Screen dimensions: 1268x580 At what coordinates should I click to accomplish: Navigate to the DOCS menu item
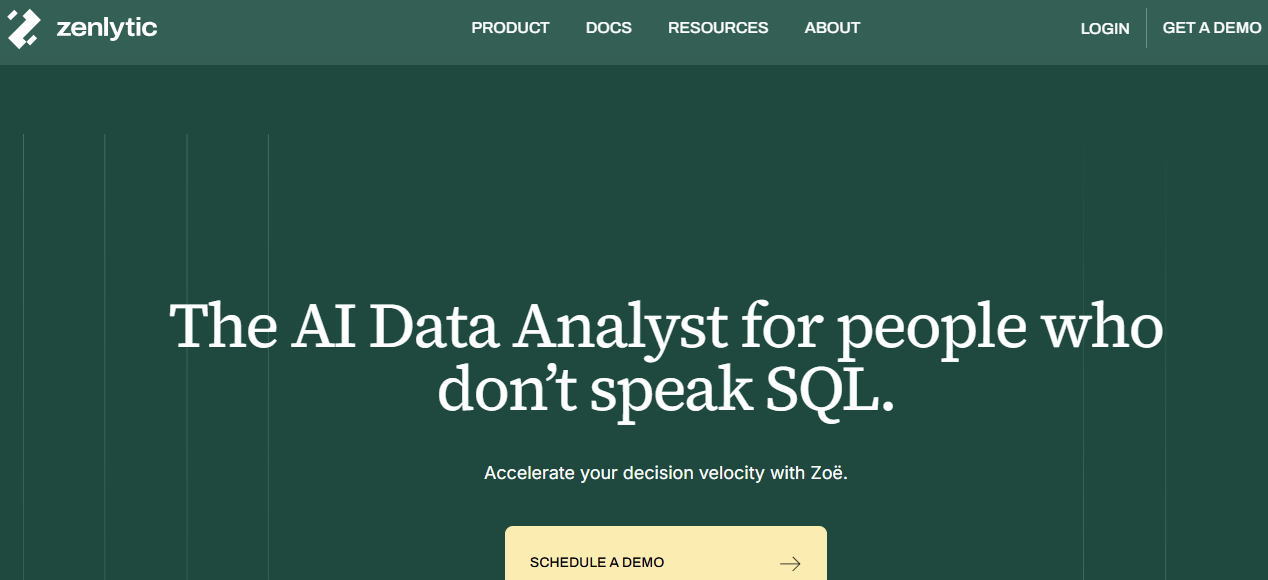[608, 28]
